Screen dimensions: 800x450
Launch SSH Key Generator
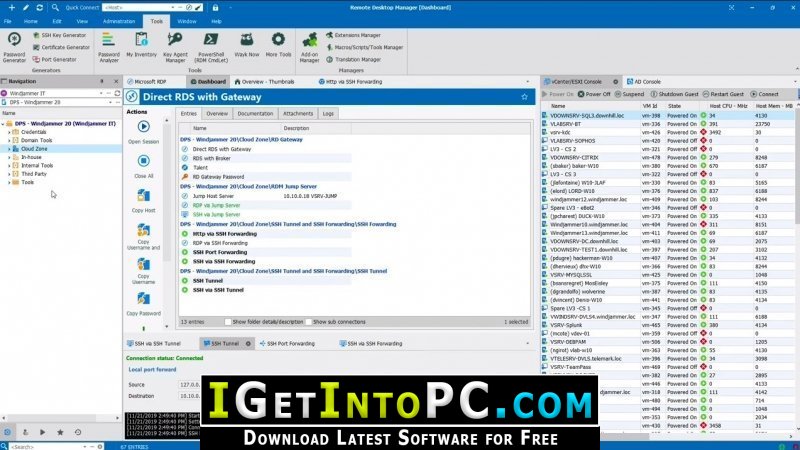click(x=59, y=35)
